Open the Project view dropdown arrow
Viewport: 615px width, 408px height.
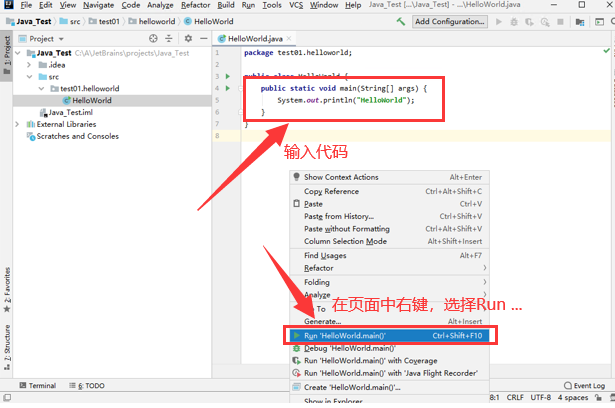[61, 39]
